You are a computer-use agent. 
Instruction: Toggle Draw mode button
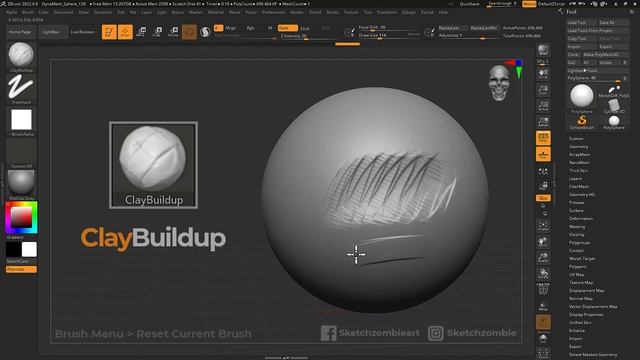(x=125, y=32)
